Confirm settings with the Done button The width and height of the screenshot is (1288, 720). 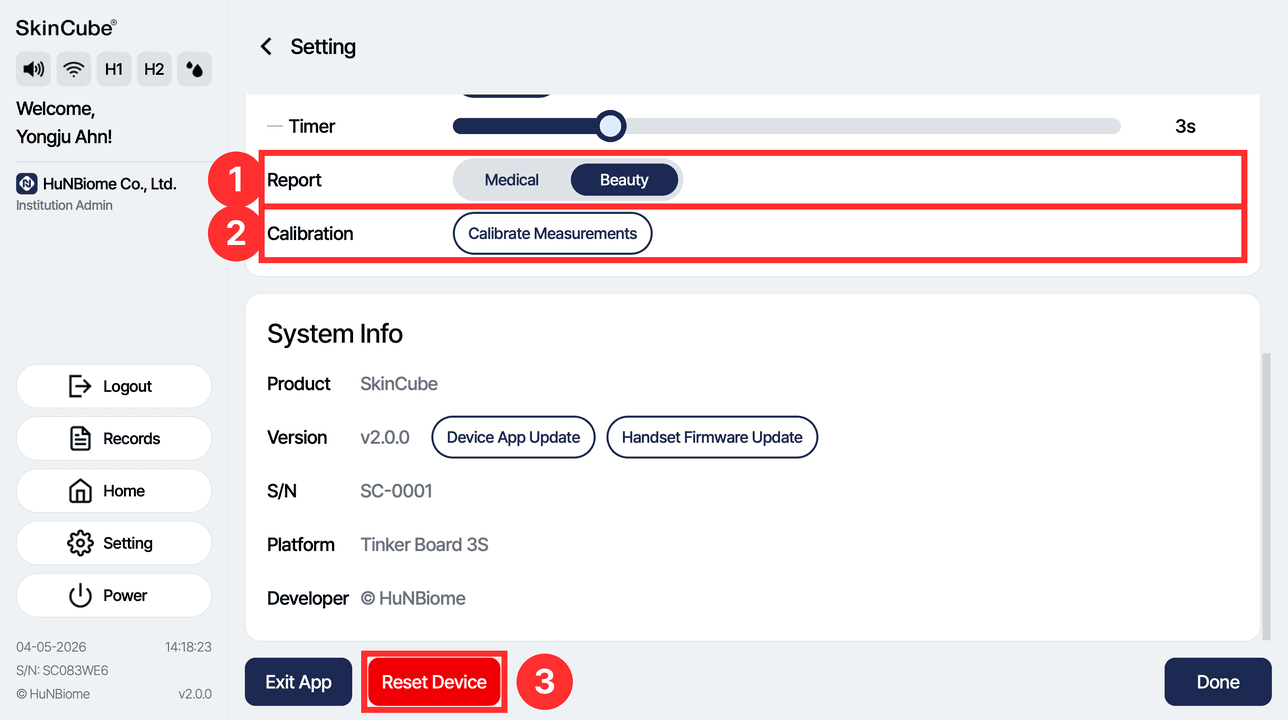(x=1218, y=682)
